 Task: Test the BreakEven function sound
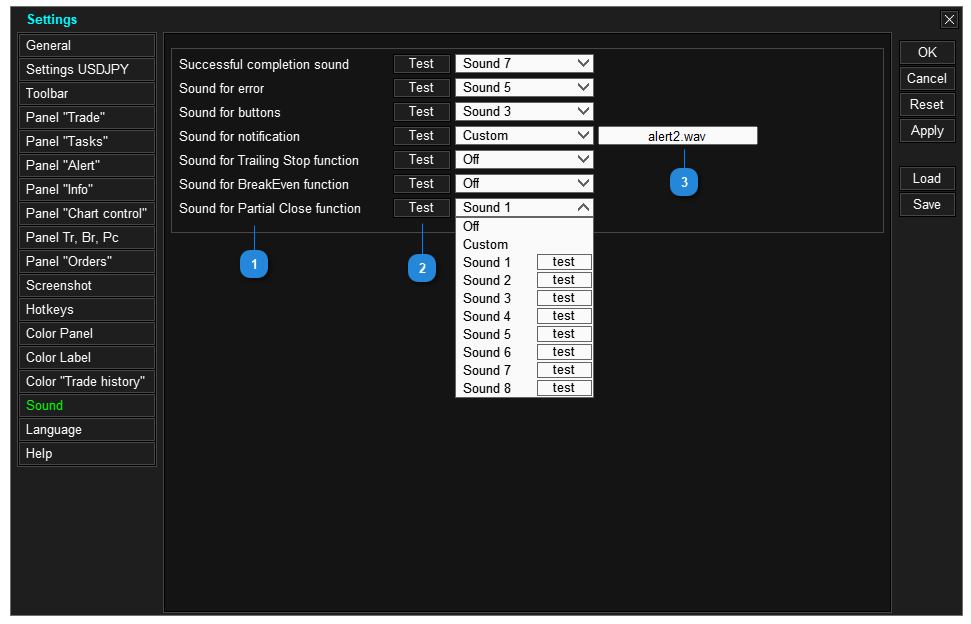422,184
